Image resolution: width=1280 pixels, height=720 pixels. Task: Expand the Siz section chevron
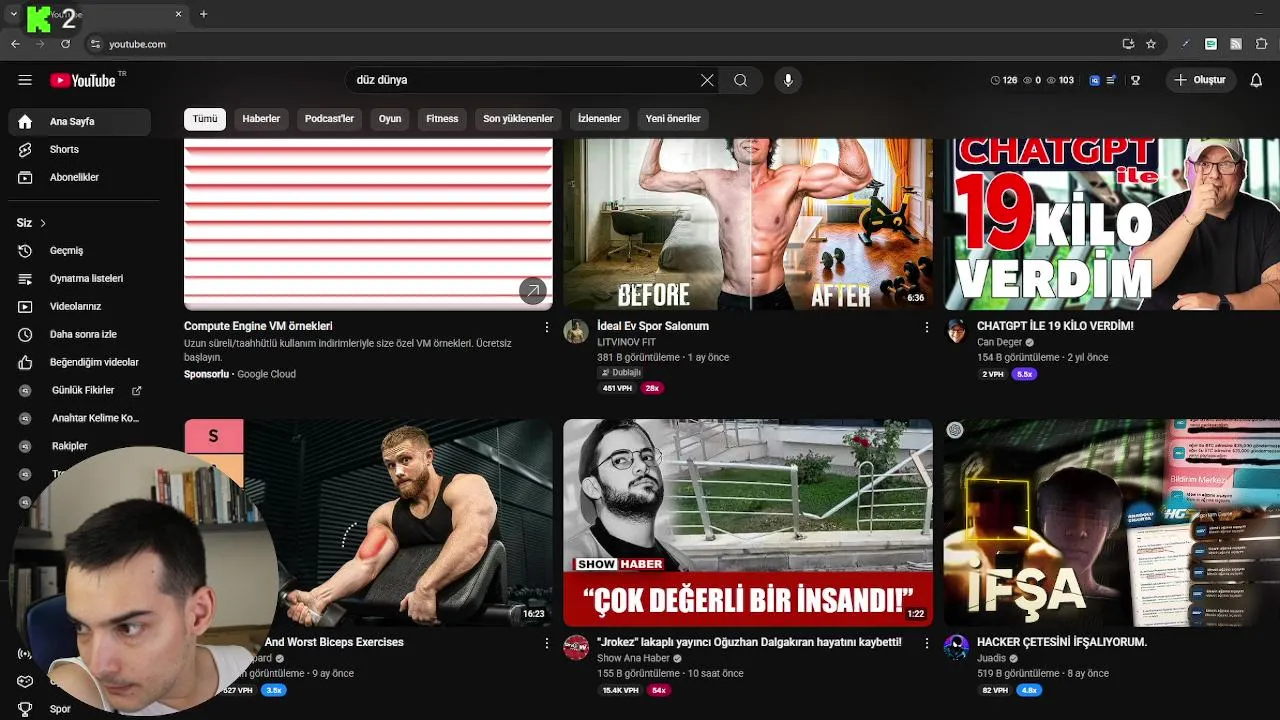click(x=43, y=223)
